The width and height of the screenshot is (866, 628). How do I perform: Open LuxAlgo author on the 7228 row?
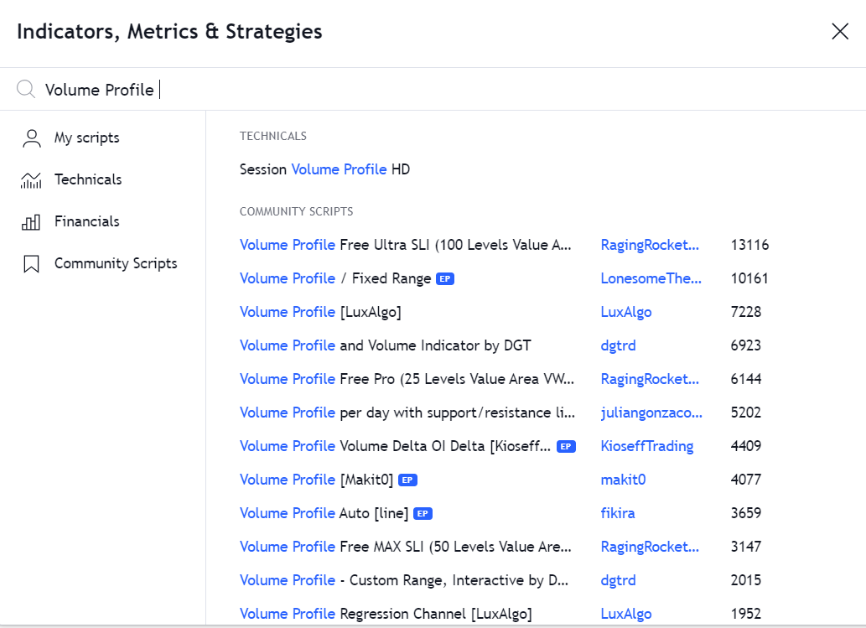click(626, 312)
